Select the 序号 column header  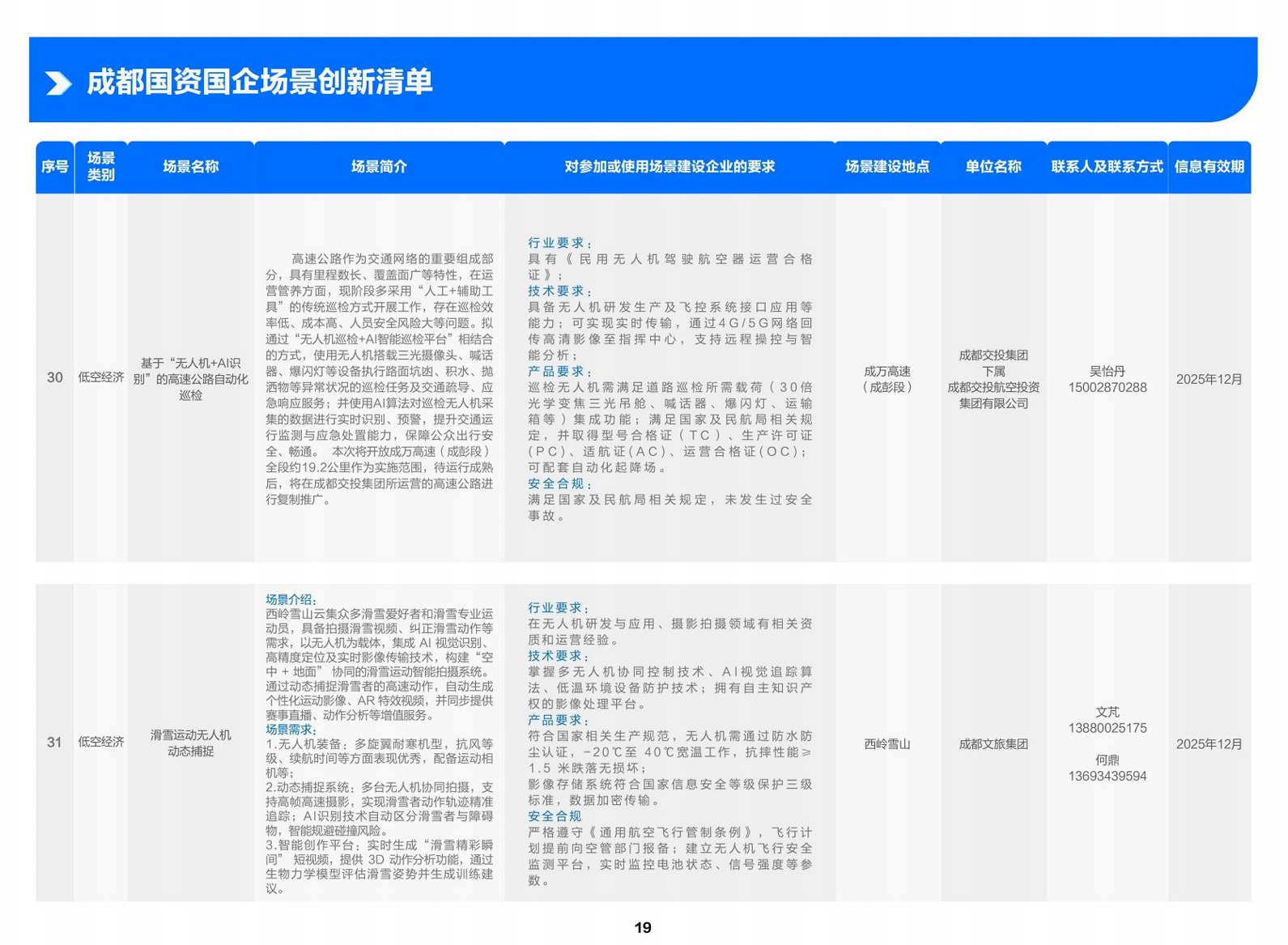54,167
